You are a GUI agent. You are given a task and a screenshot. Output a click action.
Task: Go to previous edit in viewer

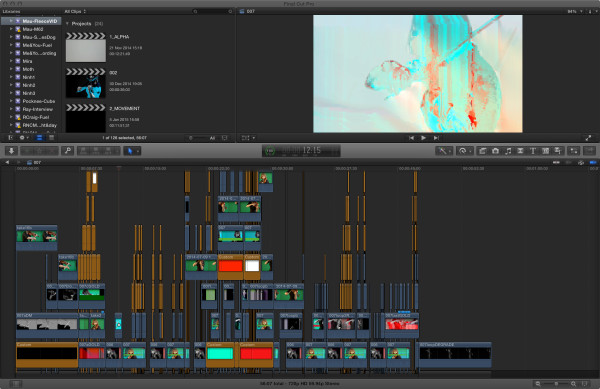point(411,138)
